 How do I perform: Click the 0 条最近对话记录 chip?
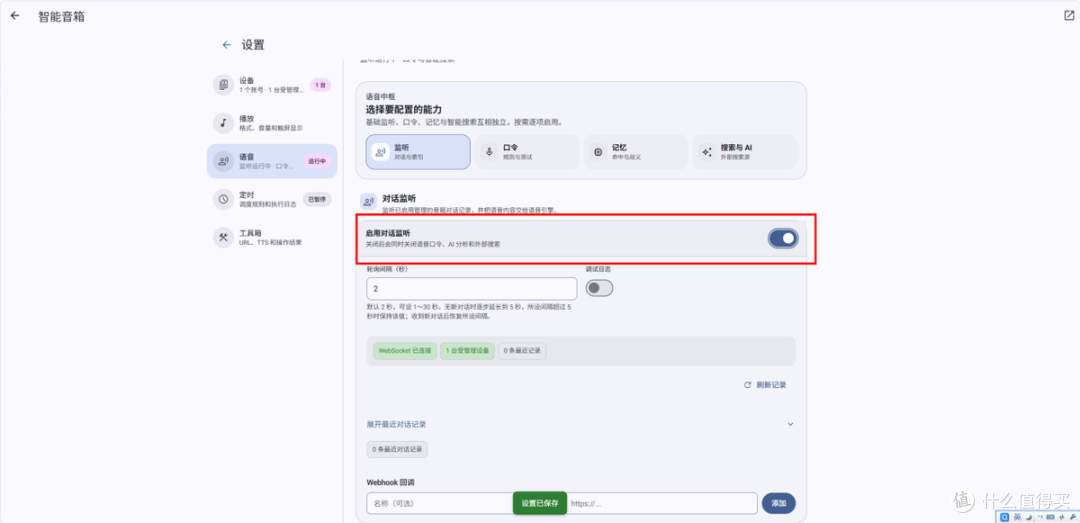[x=397, y=449]
